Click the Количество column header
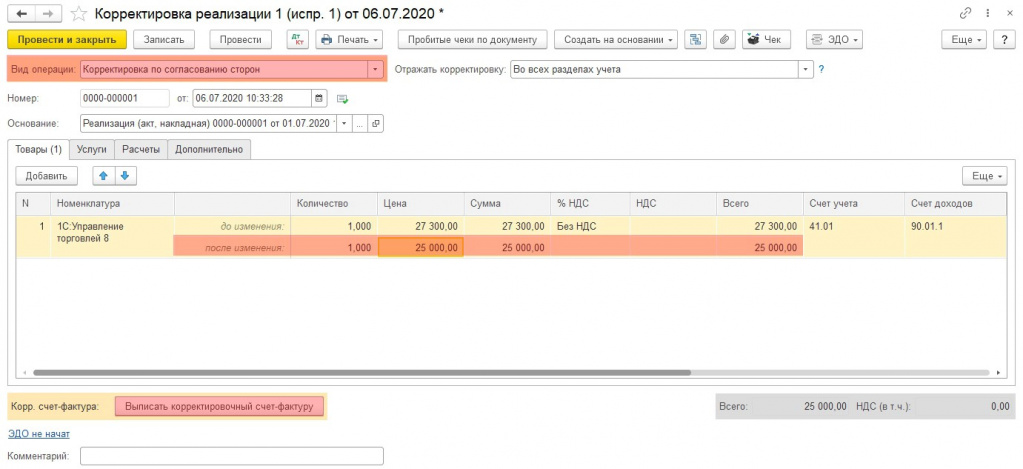The image size is (1023, 469). point(333,204)
